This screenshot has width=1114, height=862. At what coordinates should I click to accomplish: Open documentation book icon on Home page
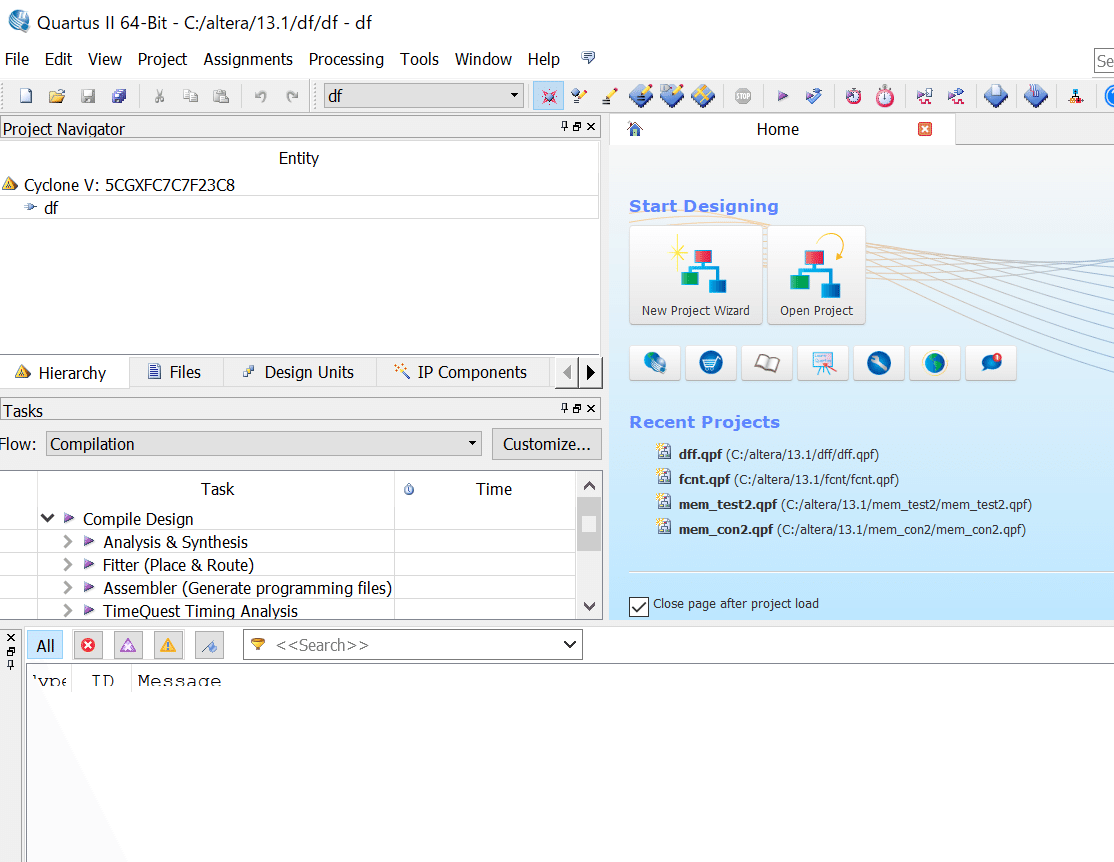767,363
